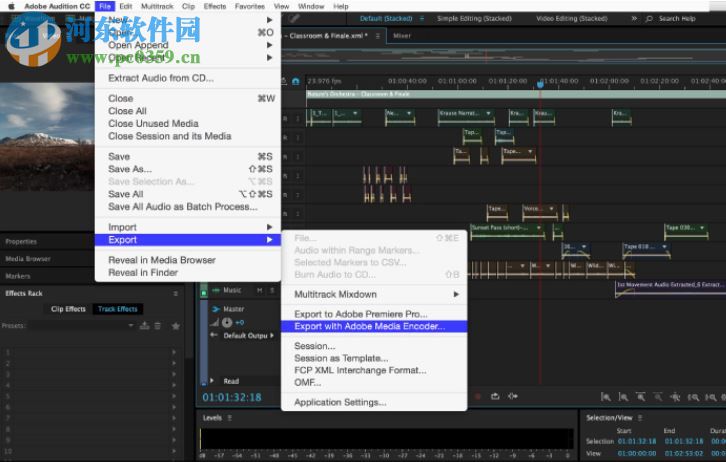Viewport: 726px width, 462px height.
Task: Open dropdown on the Sunset Pass clip
Action: 538,228
